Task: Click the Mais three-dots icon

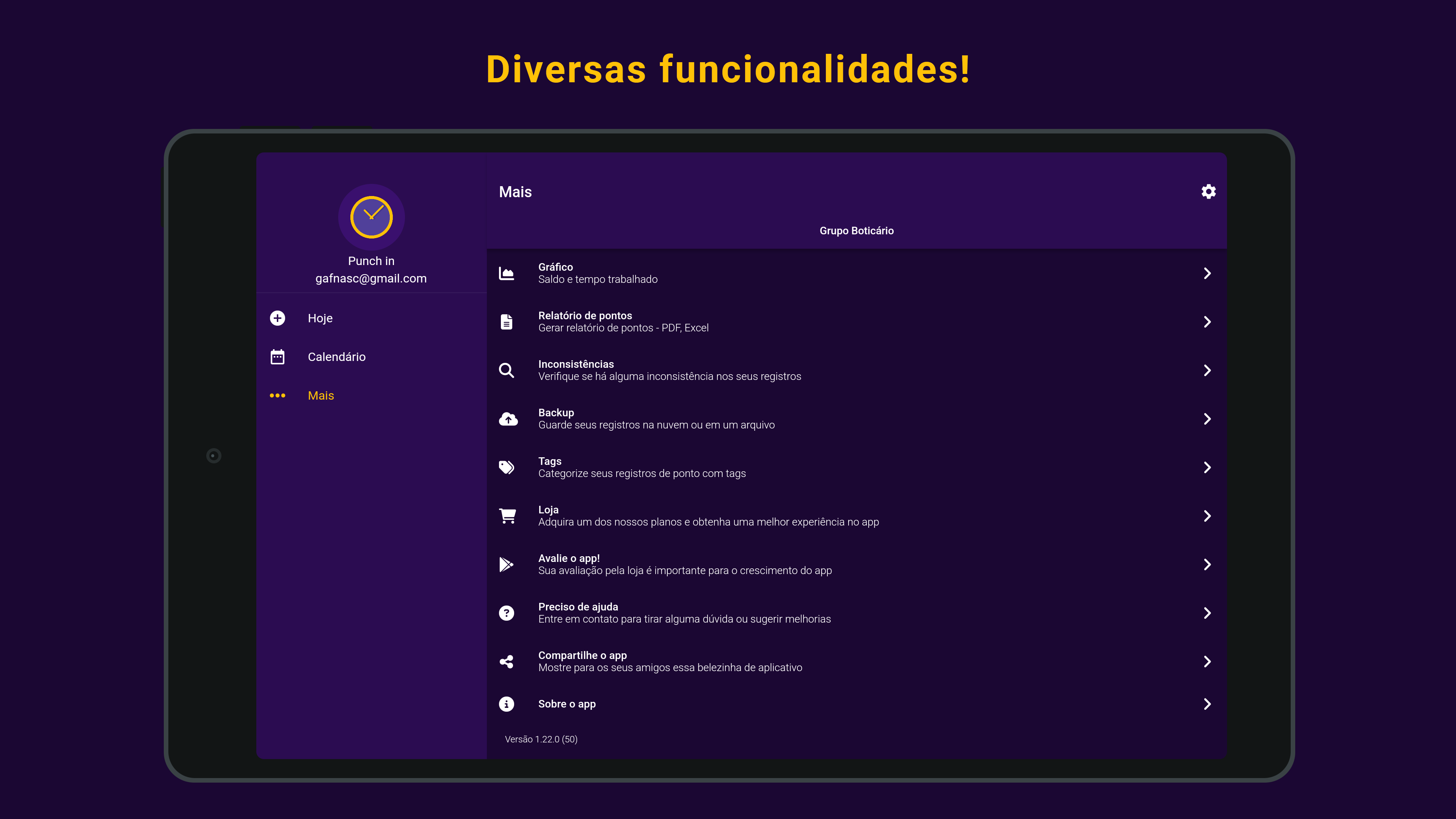Action: [278, 395]
